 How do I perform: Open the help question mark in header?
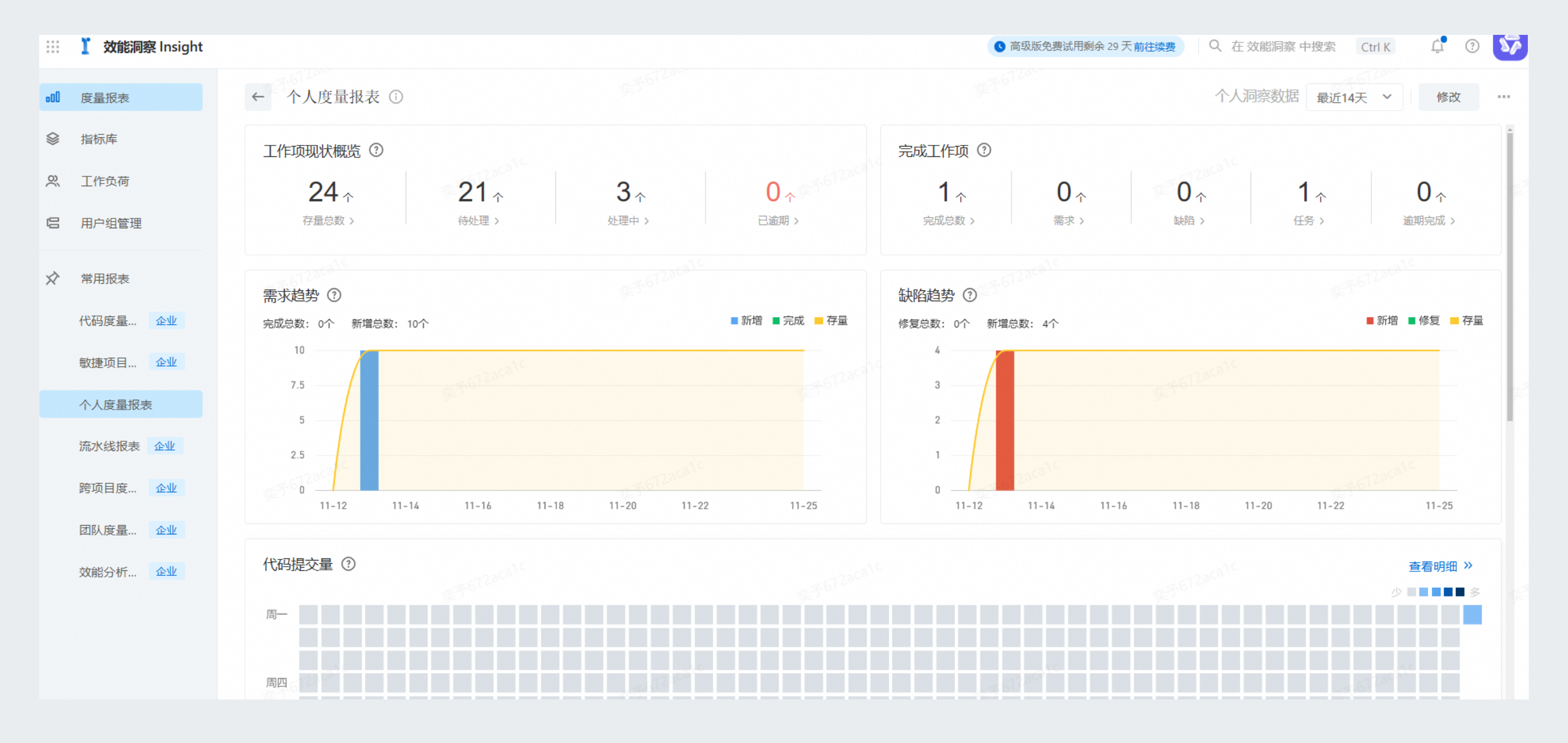coord(1472,46)
